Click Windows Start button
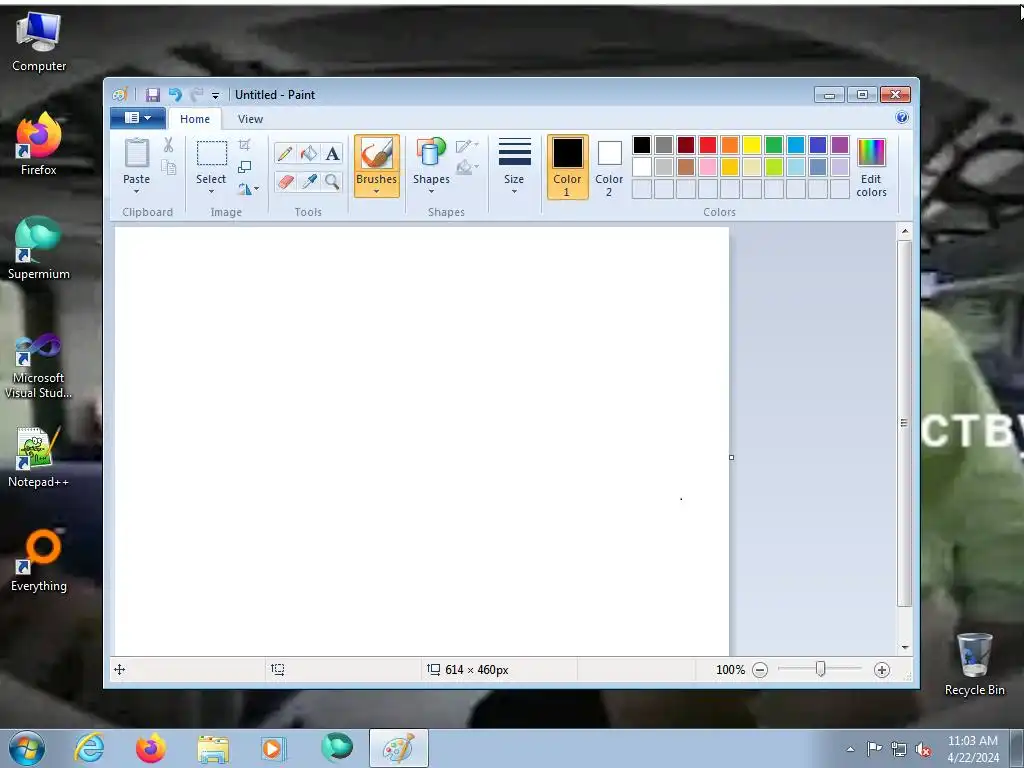1024x768 pixels. (27, 748)
